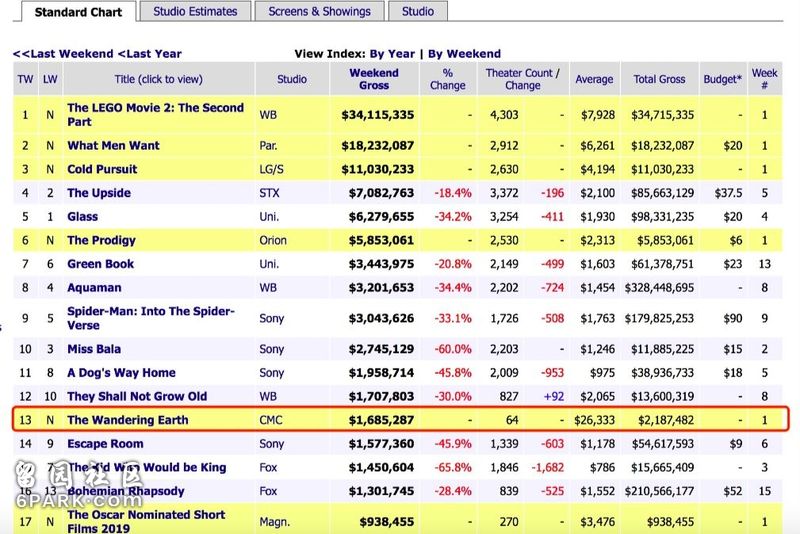
Task: Click the $37.5 budget for The Upside
Action: coord(729,193)
